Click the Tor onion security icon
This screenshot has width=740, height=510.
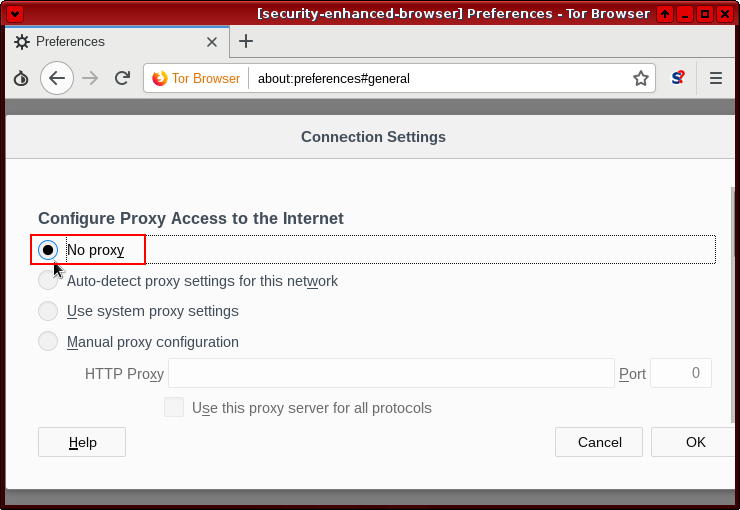pos(21,78)
